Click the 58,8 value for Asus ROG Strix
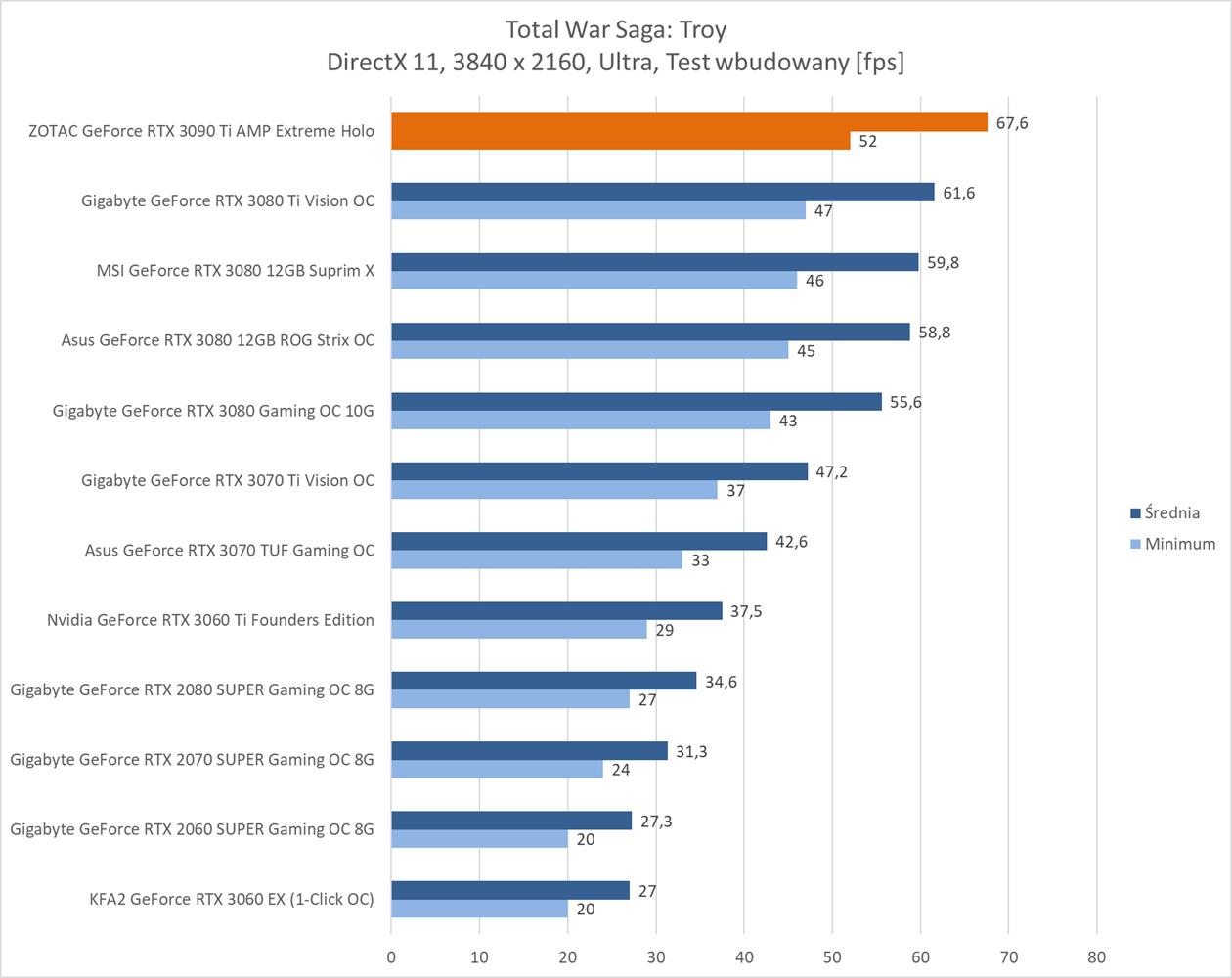Image resolution: width=1232 pixels, height=978 pixels. (933, 333)
